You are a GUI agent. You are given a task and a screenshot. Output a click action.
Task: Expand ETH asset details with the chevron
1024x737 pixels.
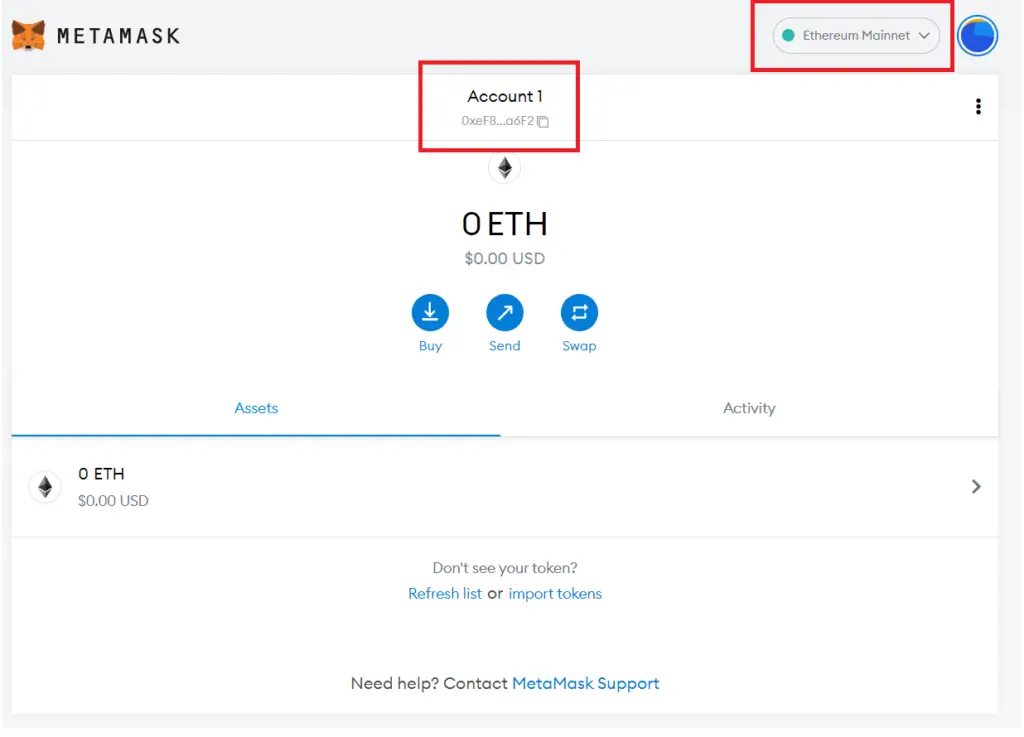pos(976,487)
